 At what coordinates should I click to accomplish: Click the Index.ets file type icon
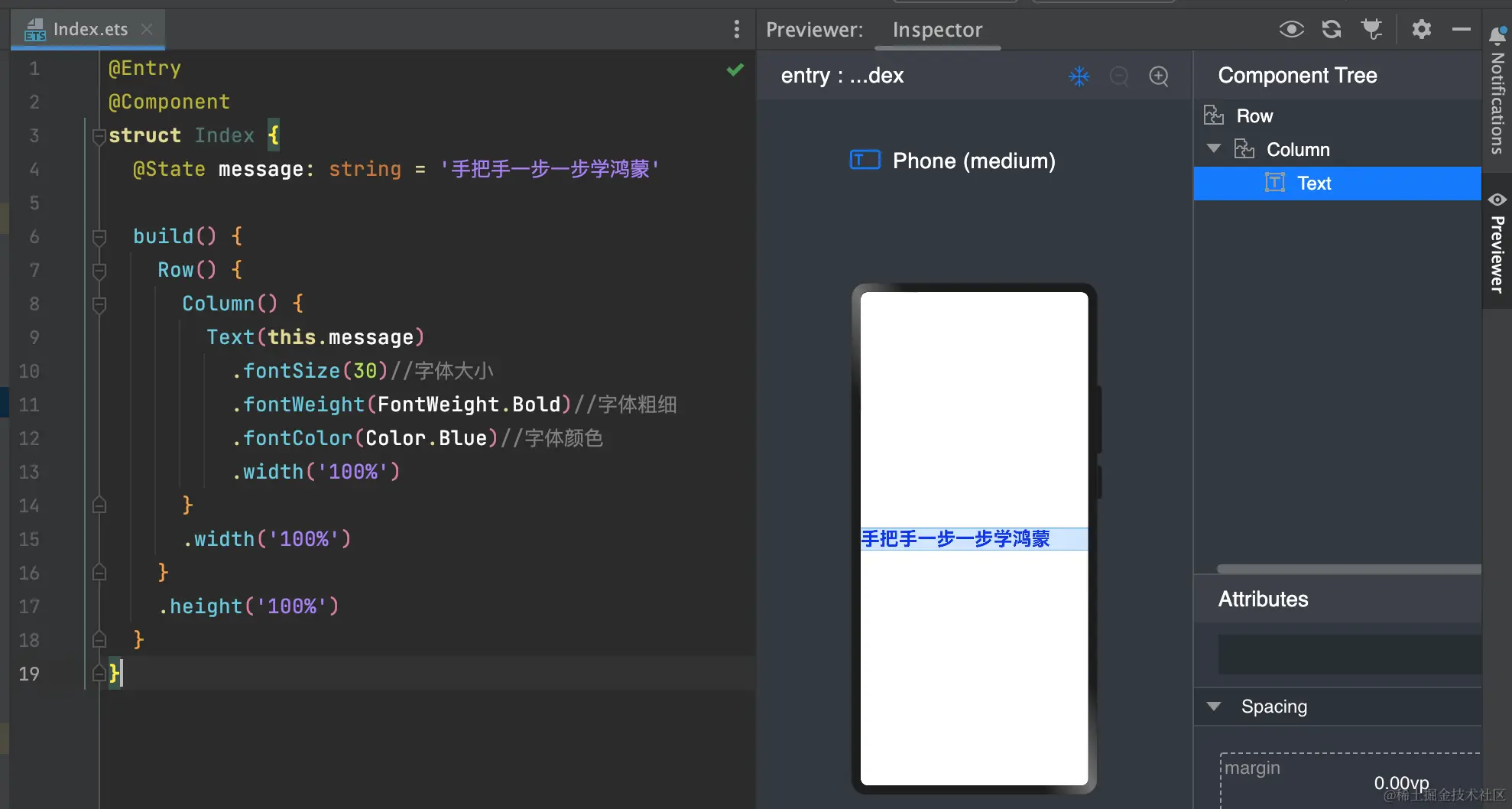pyautogui.click(x=35, y=30)
